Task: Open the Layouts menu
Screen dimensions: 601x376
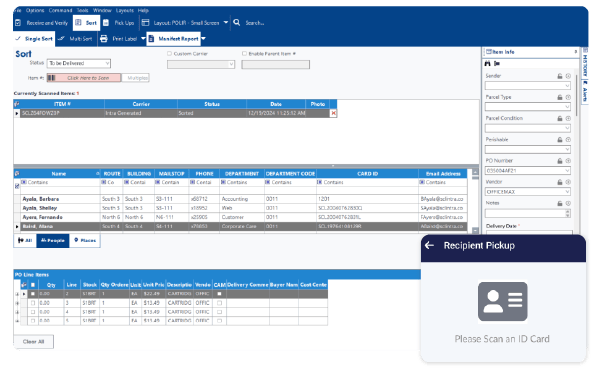Action: 125,10
